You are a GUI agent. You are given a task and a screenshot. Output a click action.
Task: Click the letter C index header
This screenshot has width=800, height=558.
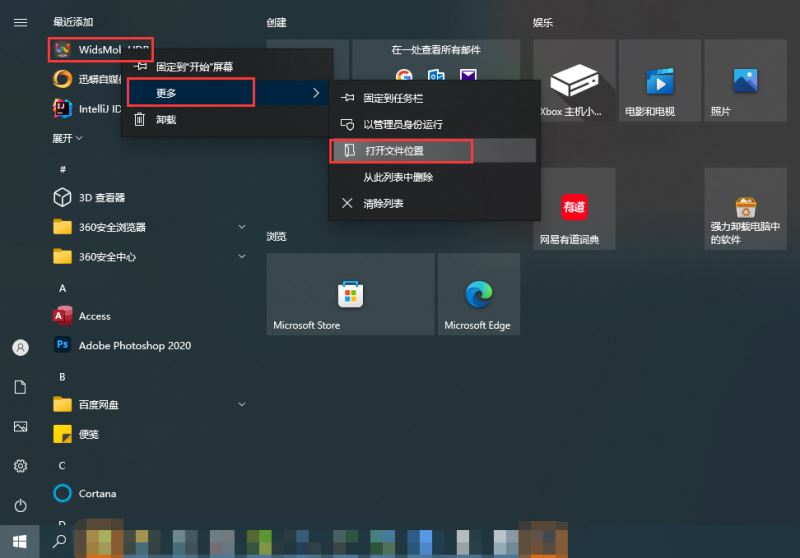62,466
